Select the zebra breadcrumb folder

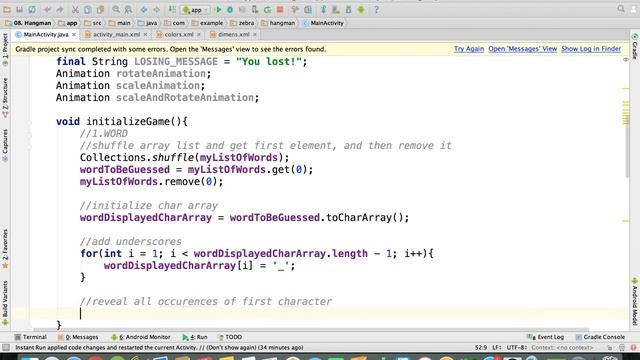[x=242, y=23]
